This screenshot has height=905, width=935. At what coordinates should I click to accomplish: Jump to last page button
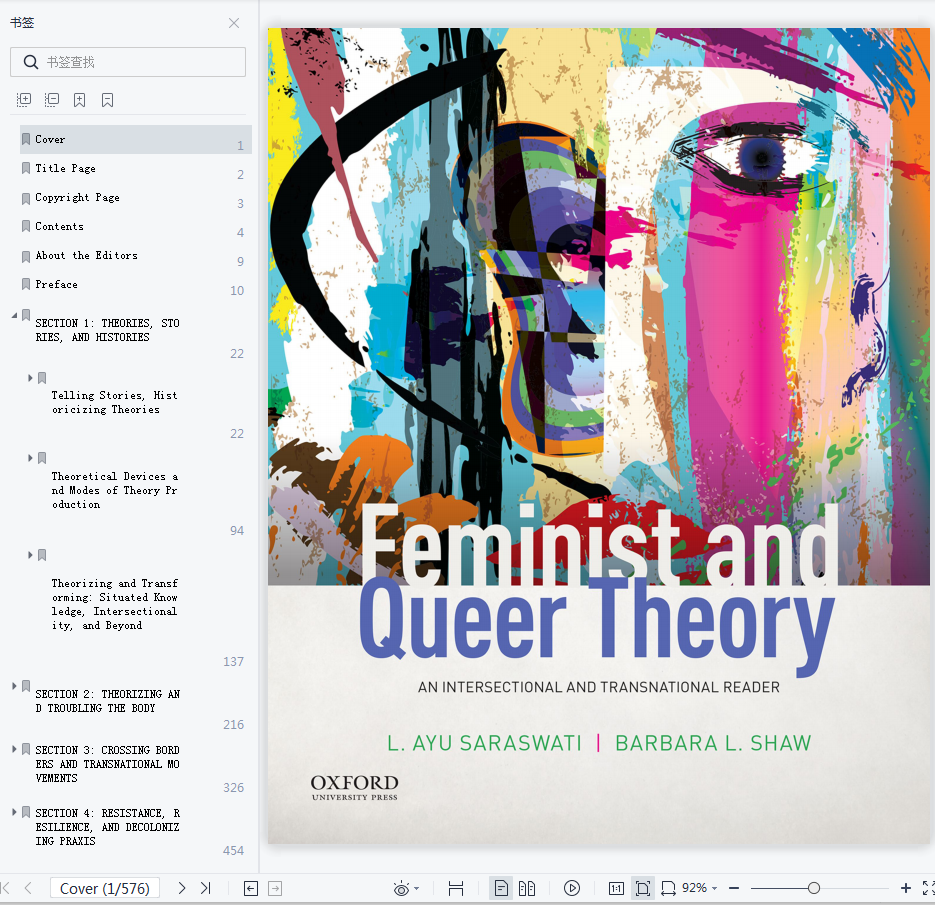tap(206, 888)
